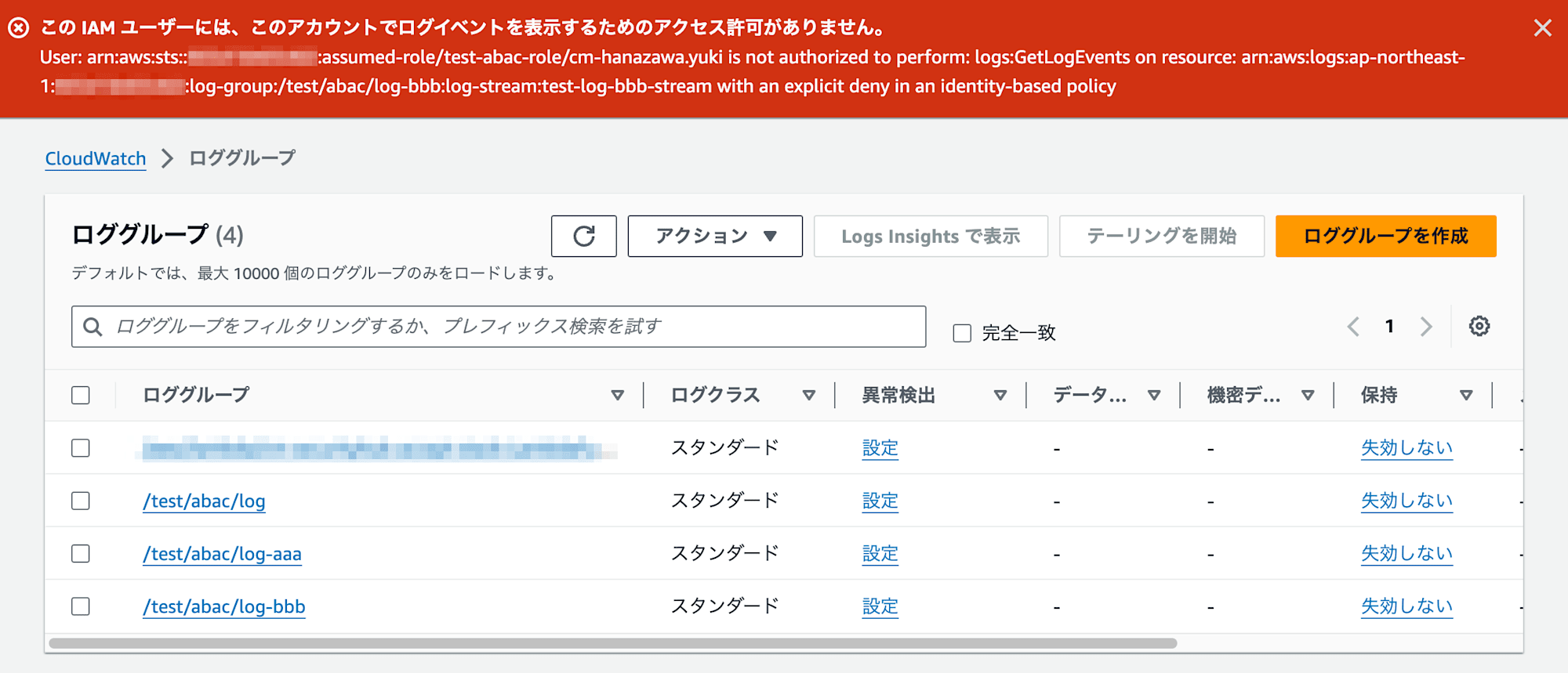Screen dimensions: 1568x673
Task: Sort by 保持 column arrow
Action: pyautogui.click(x=1466, y=395)
